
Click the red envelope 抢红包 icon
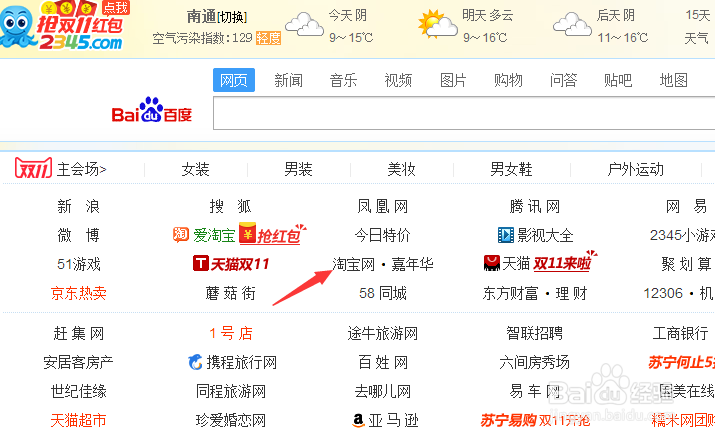(247, 233)
